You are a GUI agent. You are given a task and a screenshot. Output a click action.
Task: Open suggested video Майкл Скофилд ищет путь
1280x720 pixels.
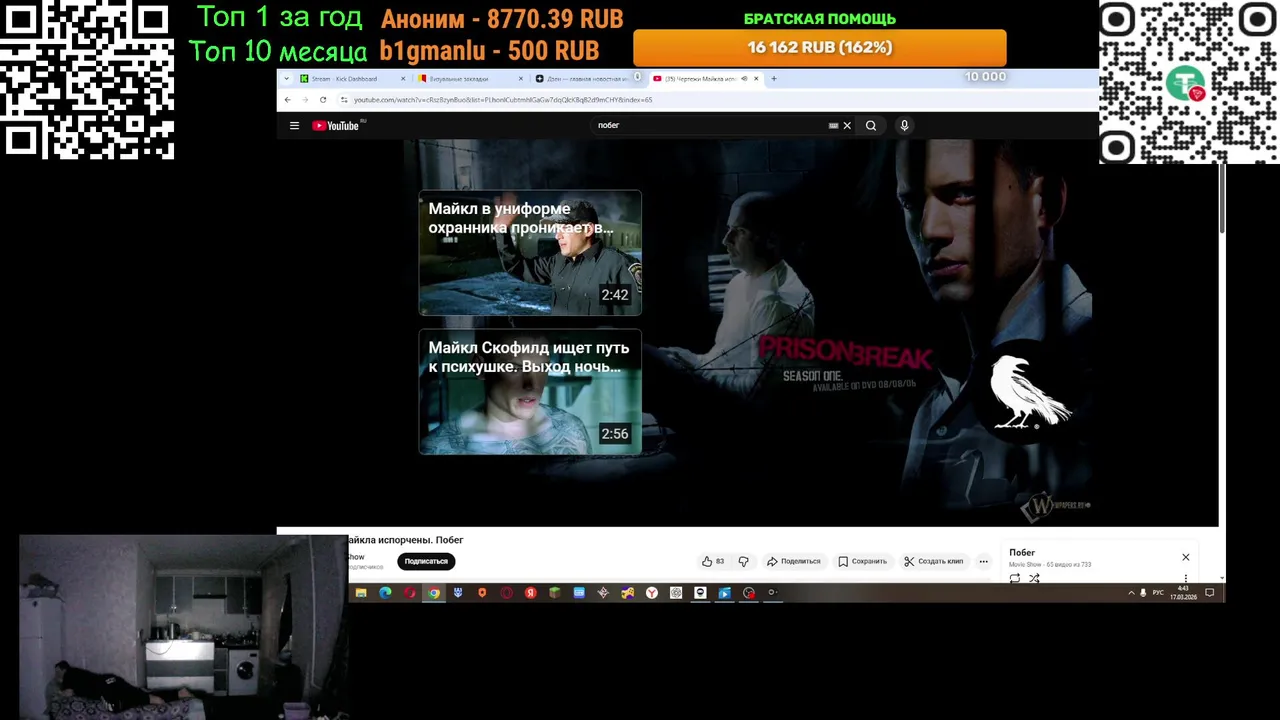click(530, 392)
